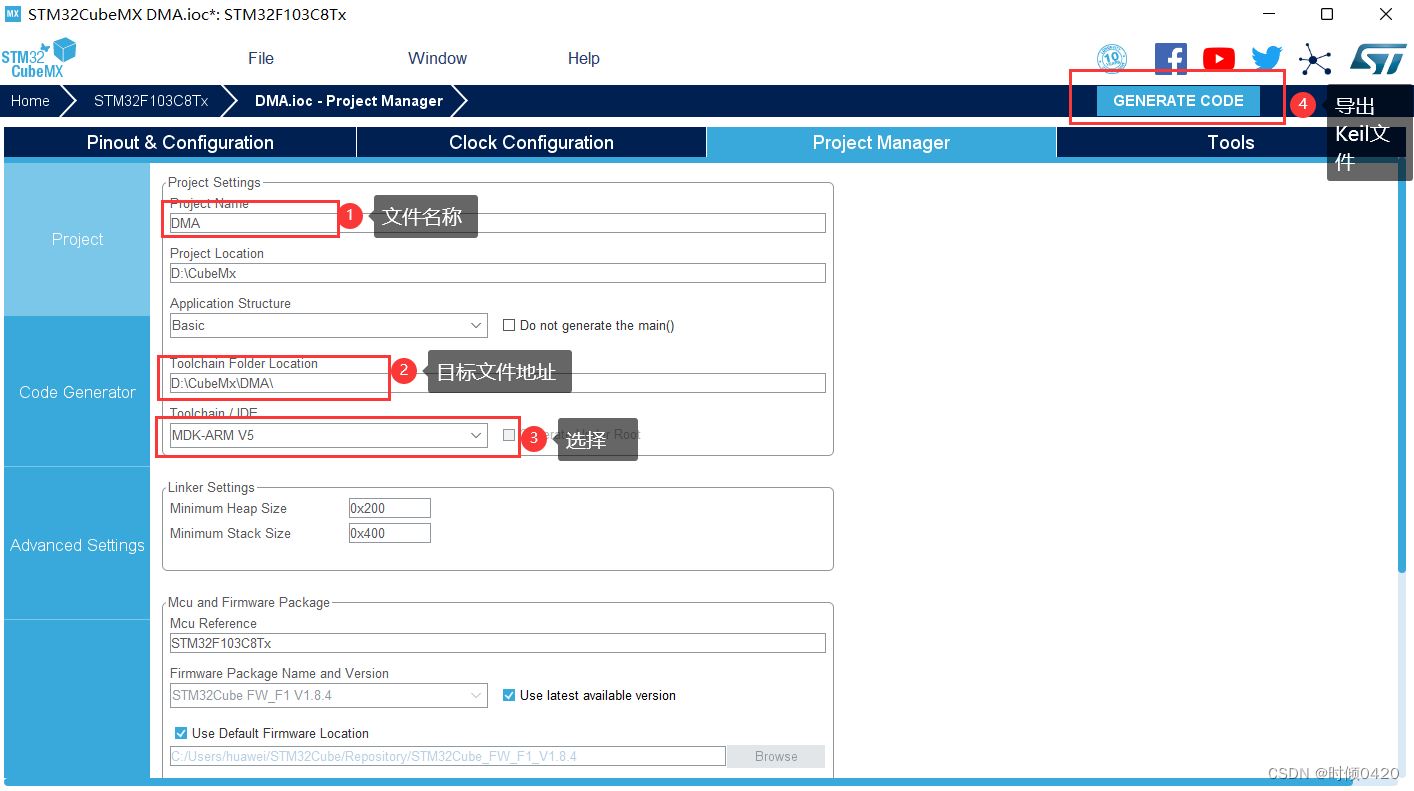Close the STM32CubeMX window
1414x791 pixels.
1385,14
